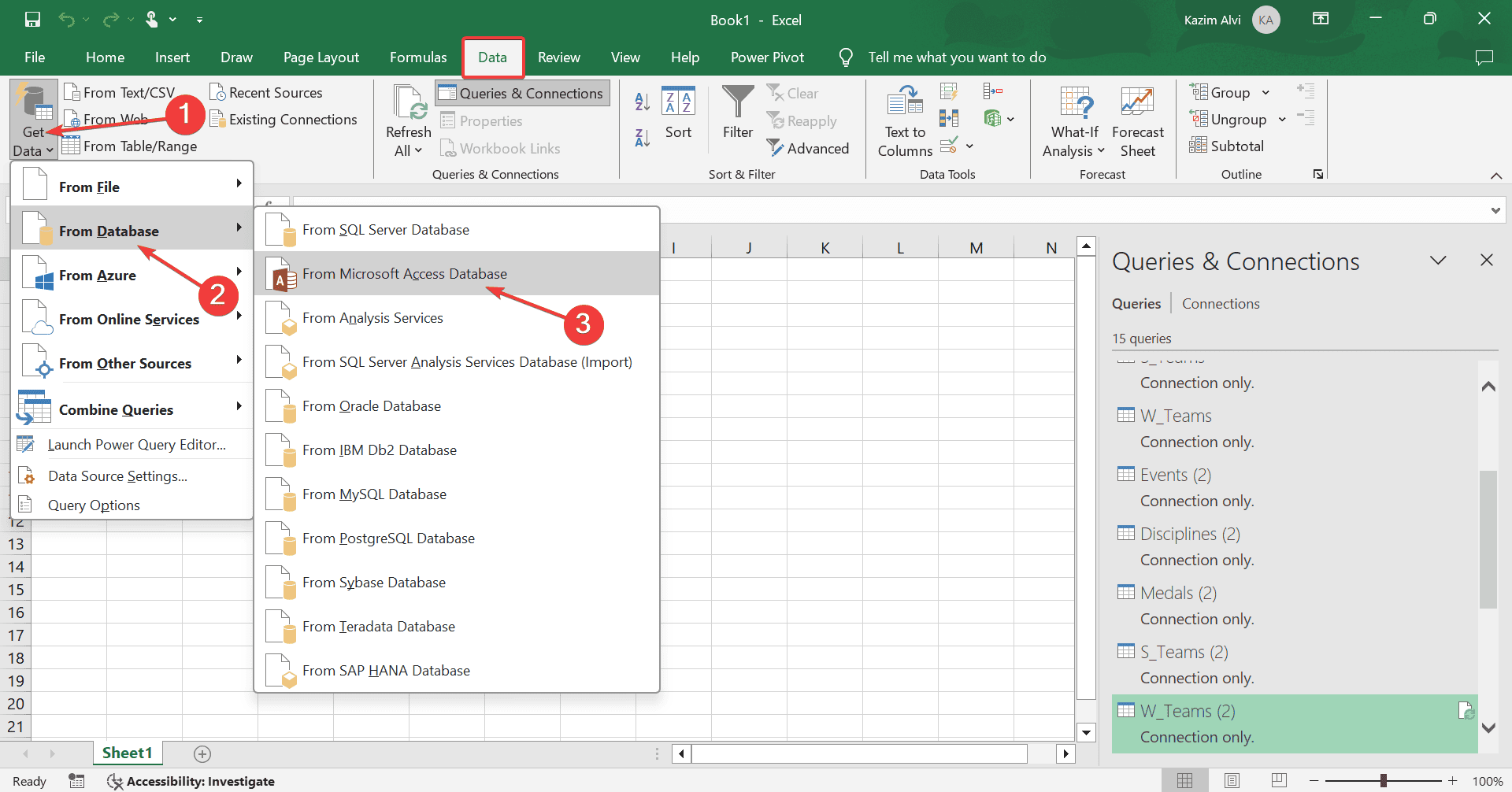
Task: Open Query Options
Action: click(132, 505)
